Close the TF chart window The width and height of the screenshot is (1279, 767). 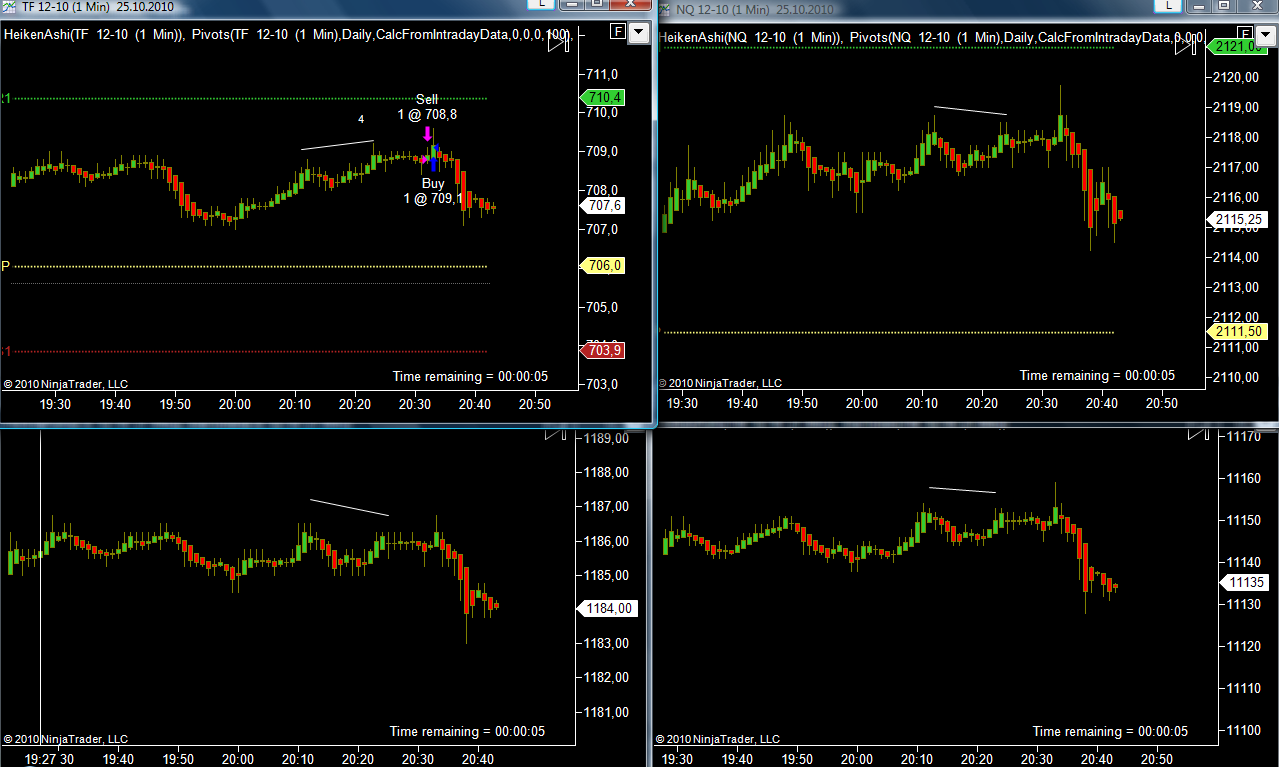click(x=631, y=6)
